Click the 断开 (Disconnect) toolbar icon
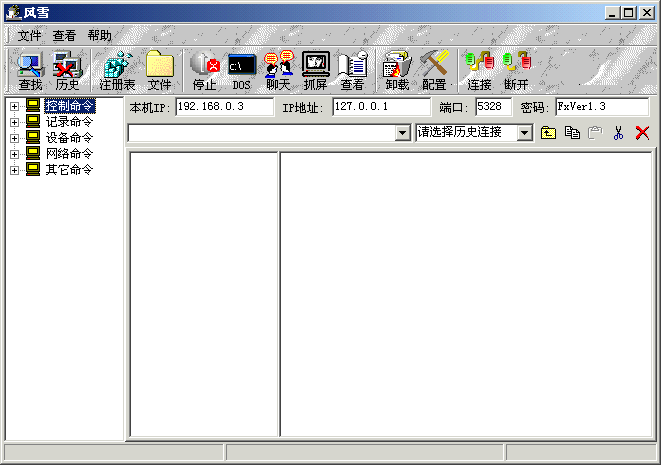Viewport: 661px width, 465px height. (516, 70)
